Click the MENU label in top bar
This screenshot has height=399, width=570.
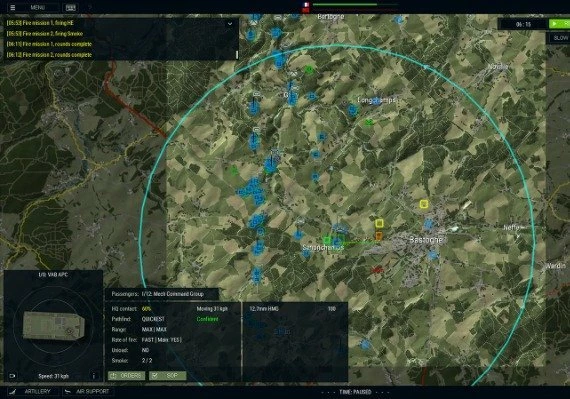[x=38, y=7]
